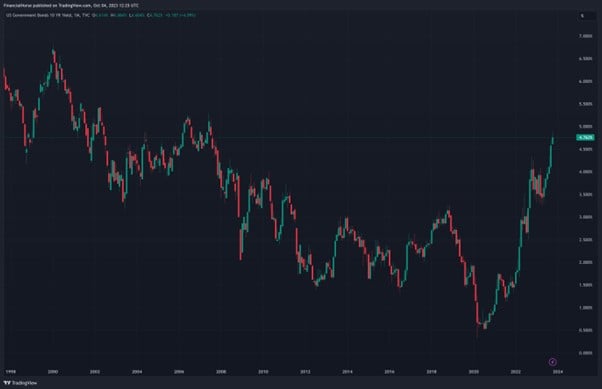Click the 5.500% price axis label
The width and height of the screenshot is (602, 389).
pos(585,104)
